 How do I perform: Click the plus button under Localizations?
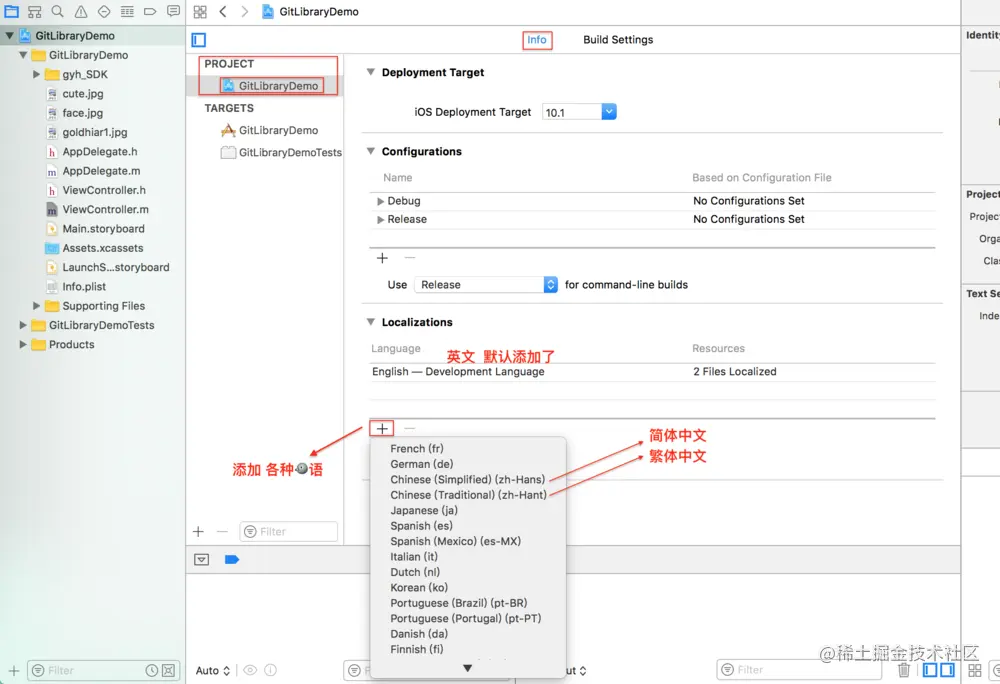pyautogui.click(x=382, y=428)
